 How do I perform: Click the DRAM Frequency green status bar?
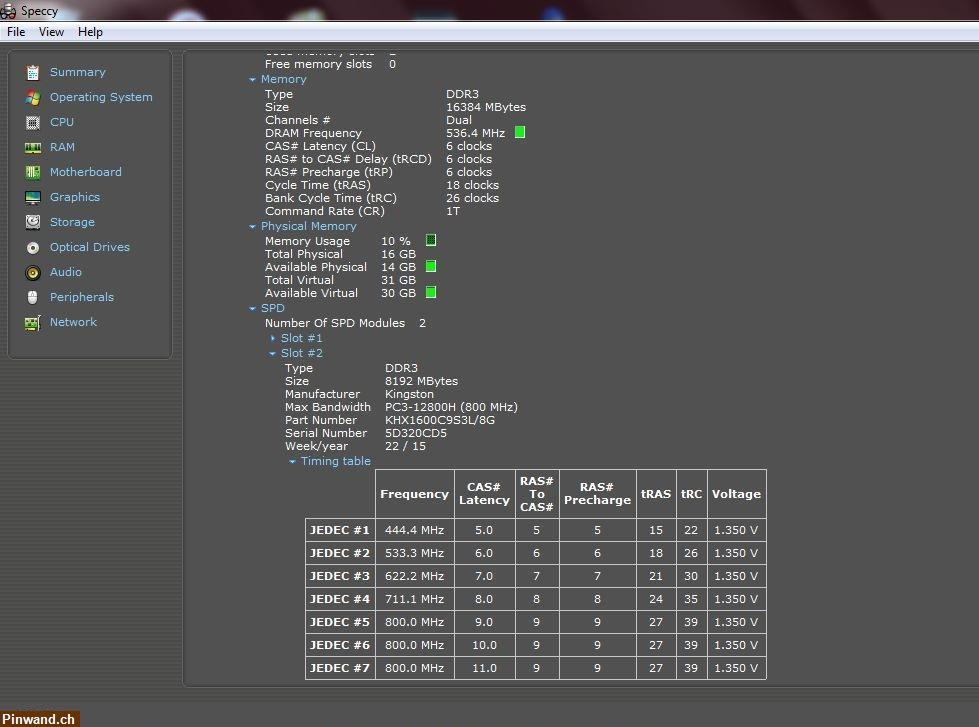click(x=520, y=132)
